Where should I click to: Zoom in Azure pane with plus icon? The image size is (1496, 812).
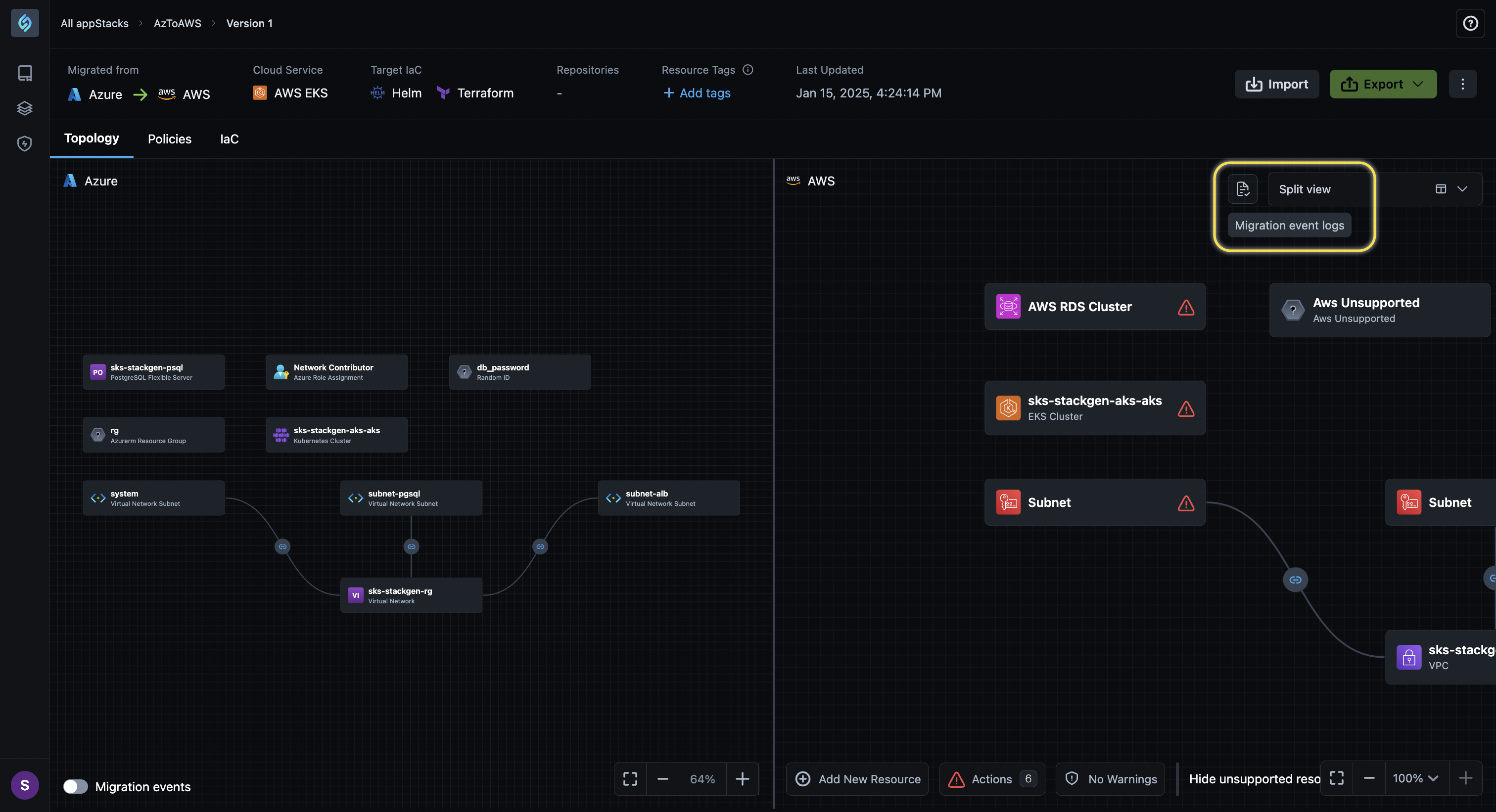[742, 779]
